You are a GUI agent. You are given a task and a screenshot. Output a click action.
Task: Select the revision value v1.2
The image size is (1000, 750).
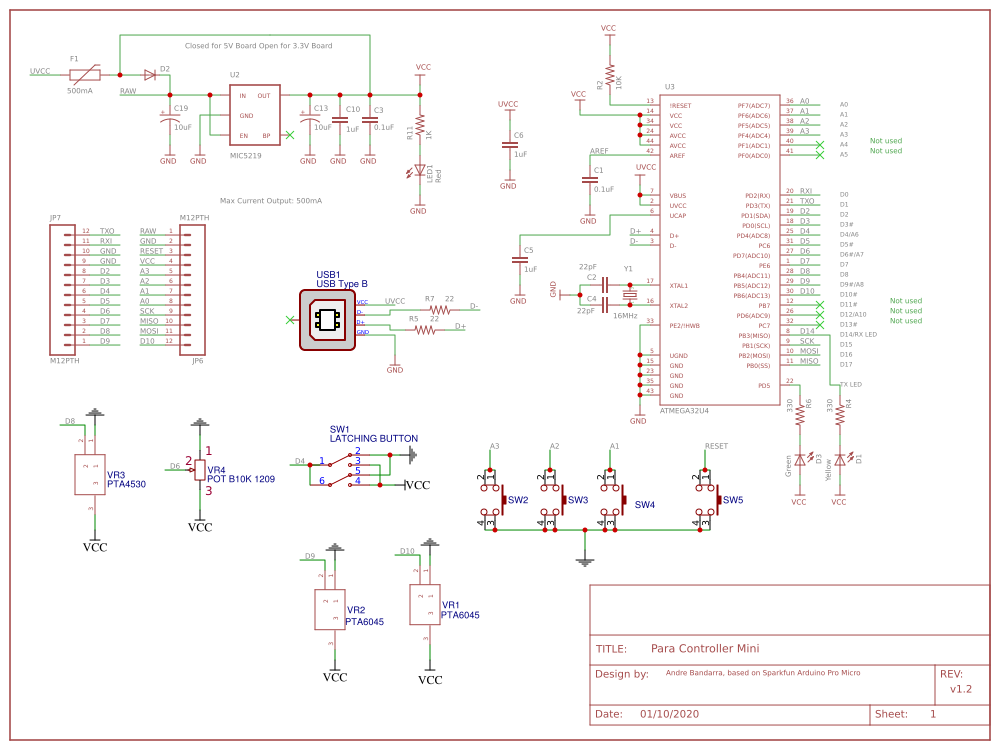[x=961, y=689]
